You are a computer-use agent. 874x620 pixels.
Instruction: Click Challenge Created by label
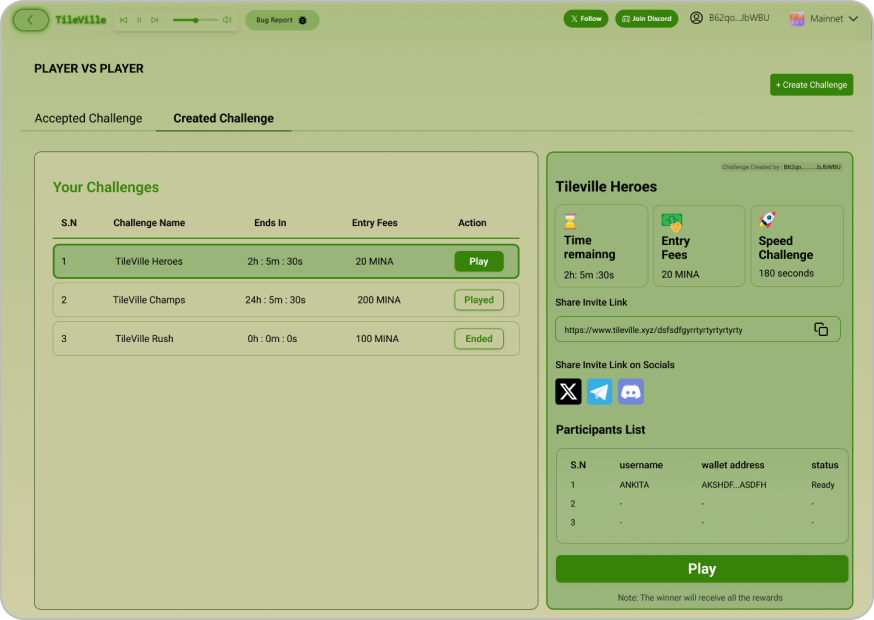tap(781, 167)
